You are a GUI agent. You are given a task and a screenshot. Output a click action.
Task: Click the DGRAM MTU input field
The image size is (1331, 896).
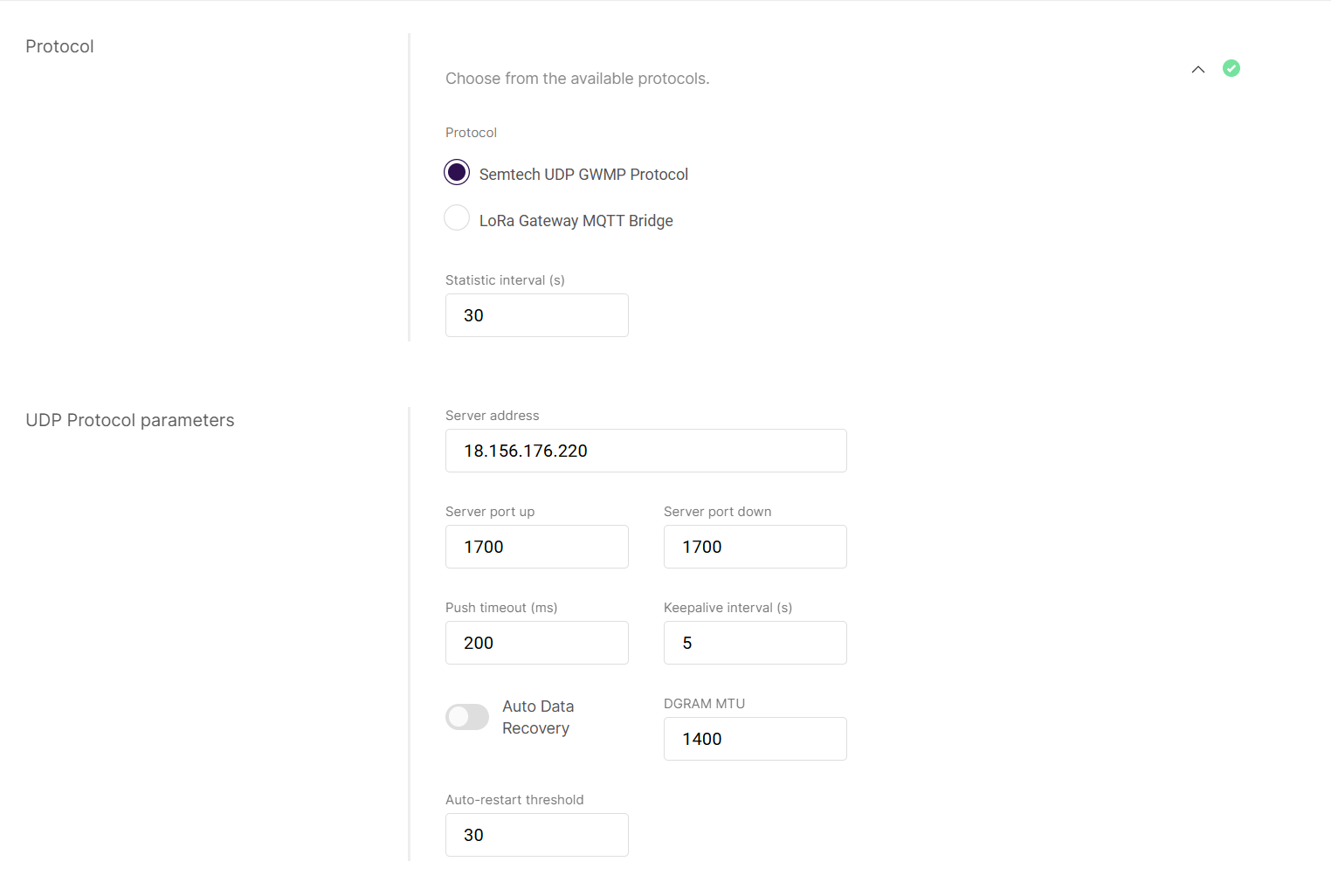point(755,739)
